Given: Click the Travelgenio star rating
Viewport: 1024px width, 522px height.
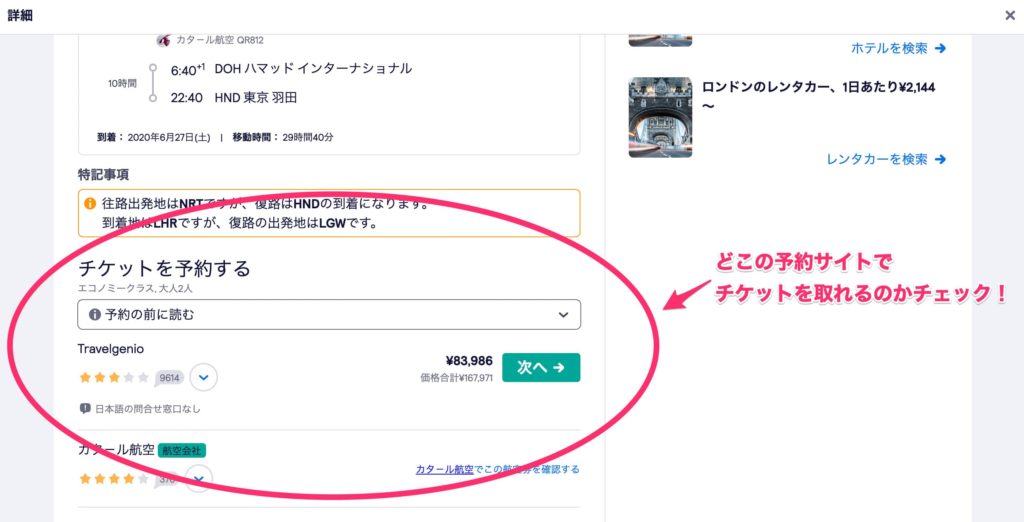Looking at the screenshot, I should coord(114,377).
